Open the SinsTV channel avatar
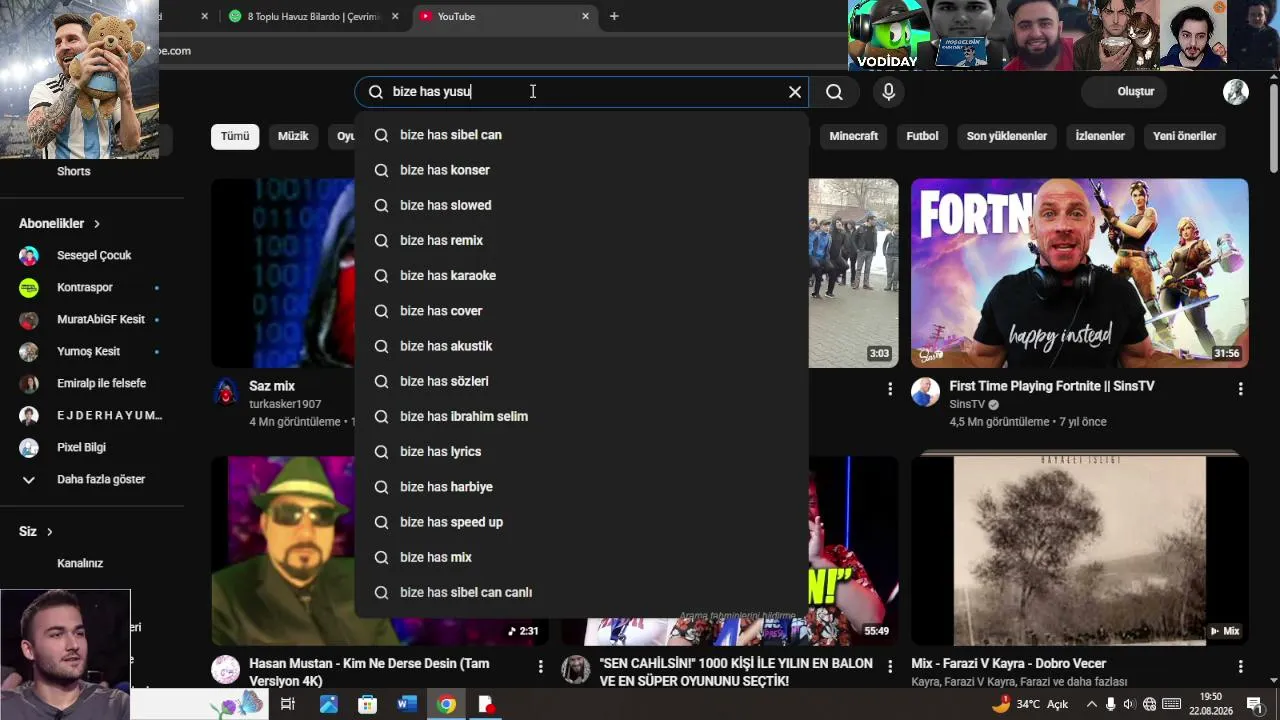 925,392
